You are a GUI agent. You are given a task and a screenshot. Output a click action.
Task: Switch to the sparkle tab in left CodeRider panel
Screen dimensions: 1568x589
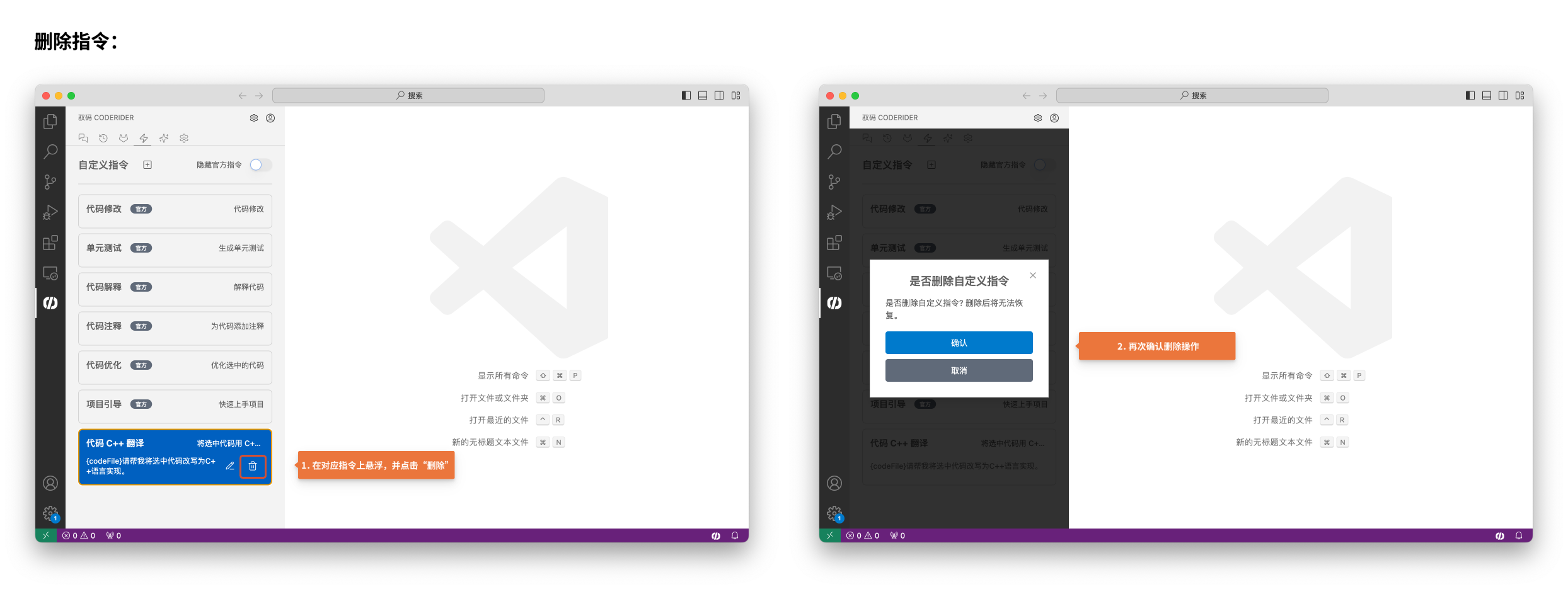point(164,138)
